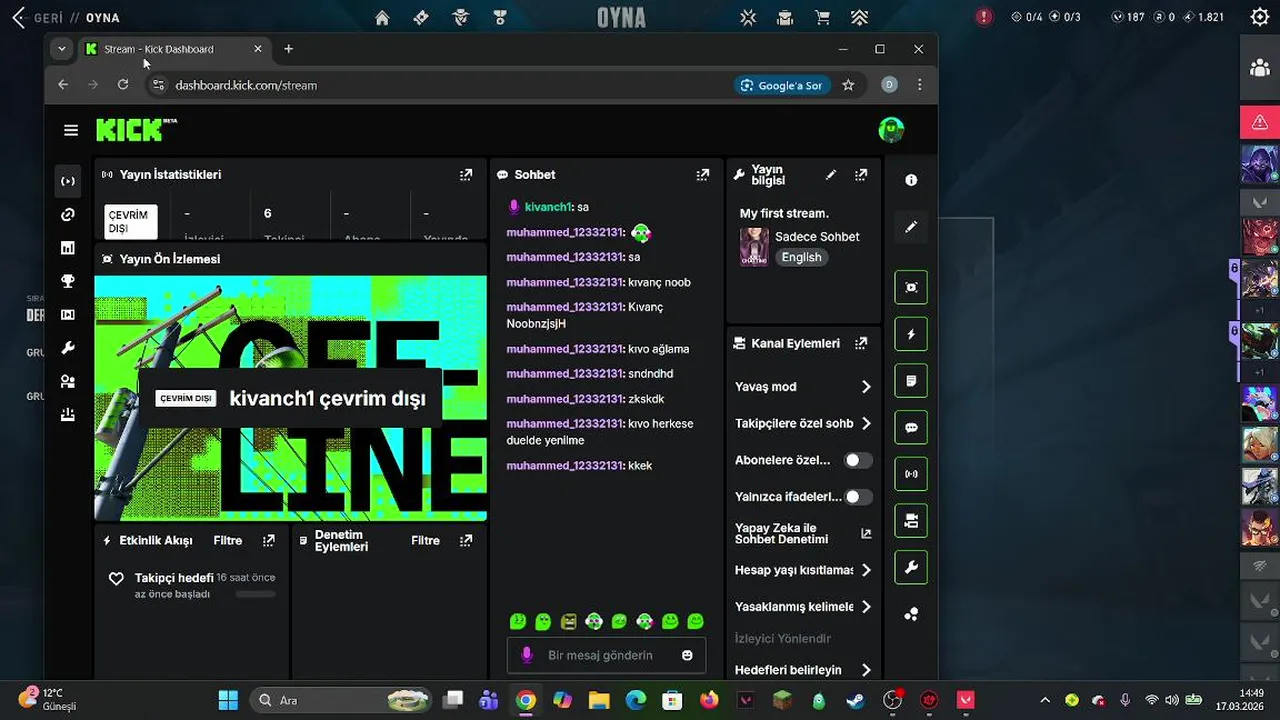Image resolution: width=1280 pixels, height=720 pixels.
Task: Click the Windows taskbar search box
Action: click(339, 700)
